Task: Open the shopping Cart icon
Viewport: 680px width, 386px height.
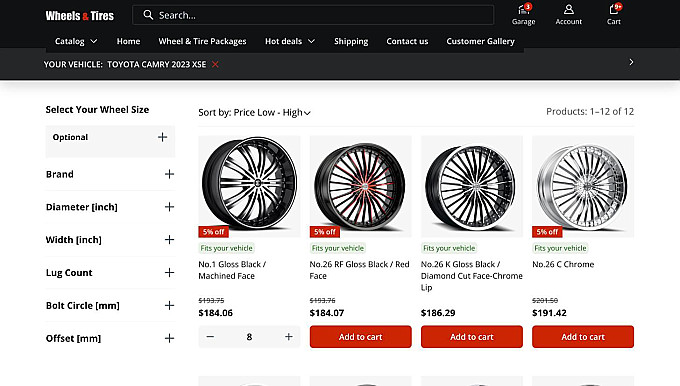Action: click(x=614, y=14)
